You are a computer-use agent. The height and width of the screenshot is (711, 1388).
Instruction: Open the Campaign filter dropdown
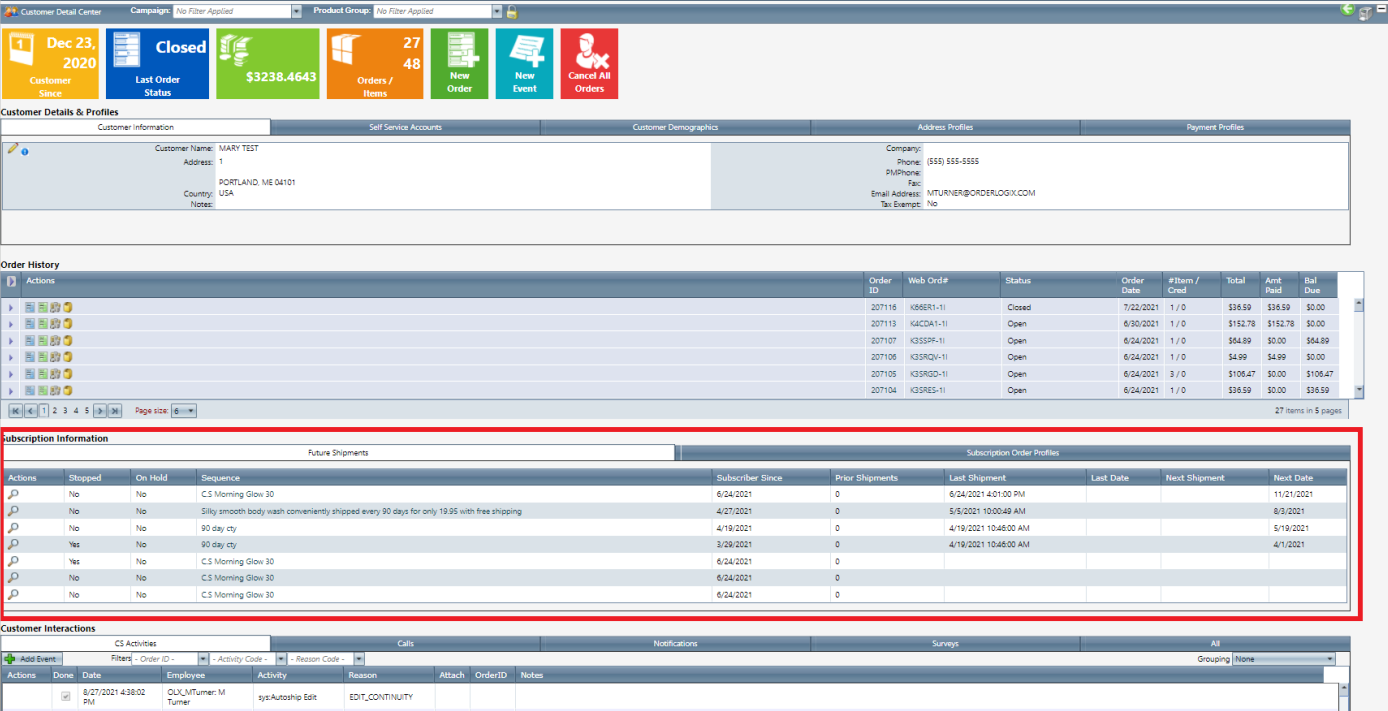(296, 12)
